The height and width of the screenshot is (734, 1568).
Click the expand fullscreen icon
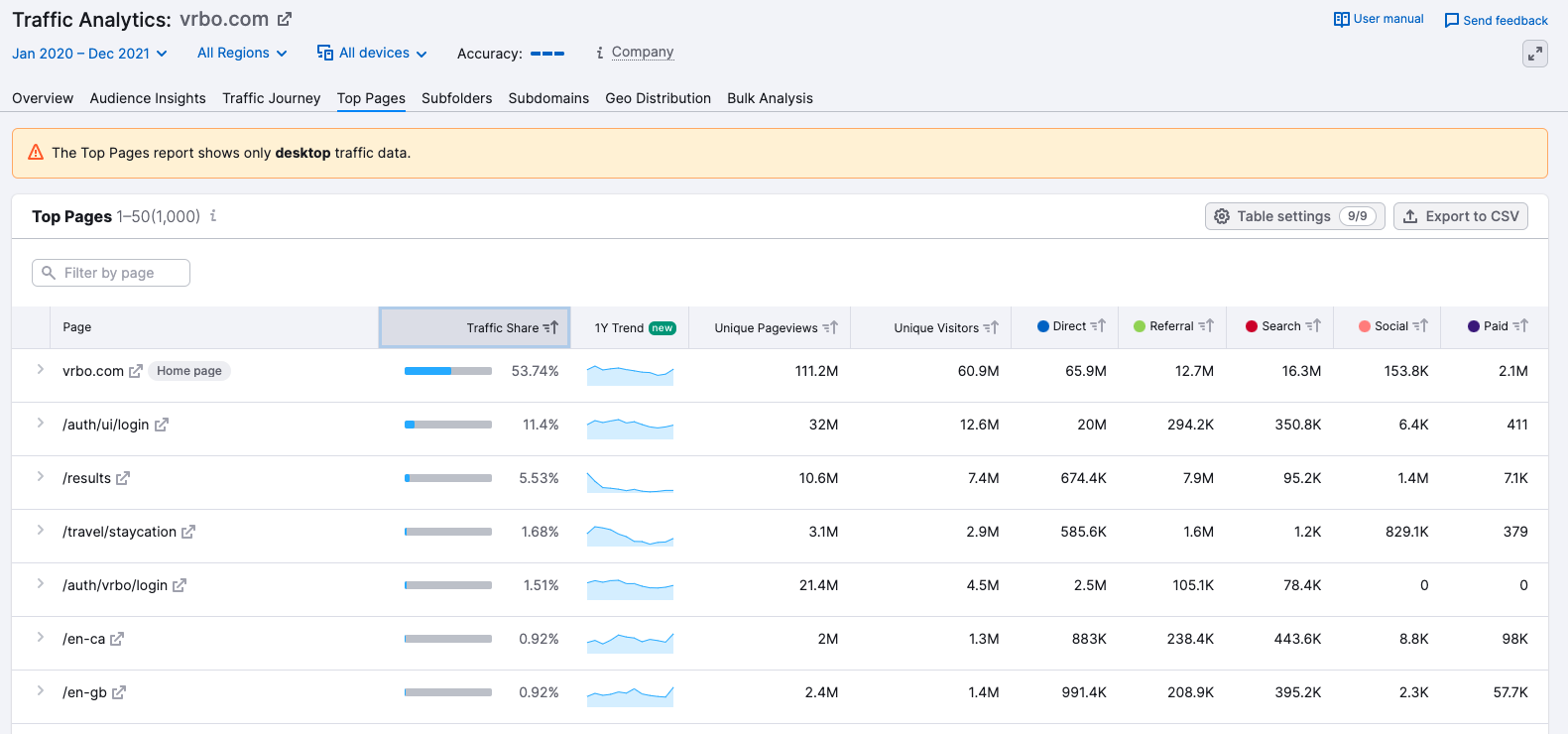click(x=1534, y=54)
